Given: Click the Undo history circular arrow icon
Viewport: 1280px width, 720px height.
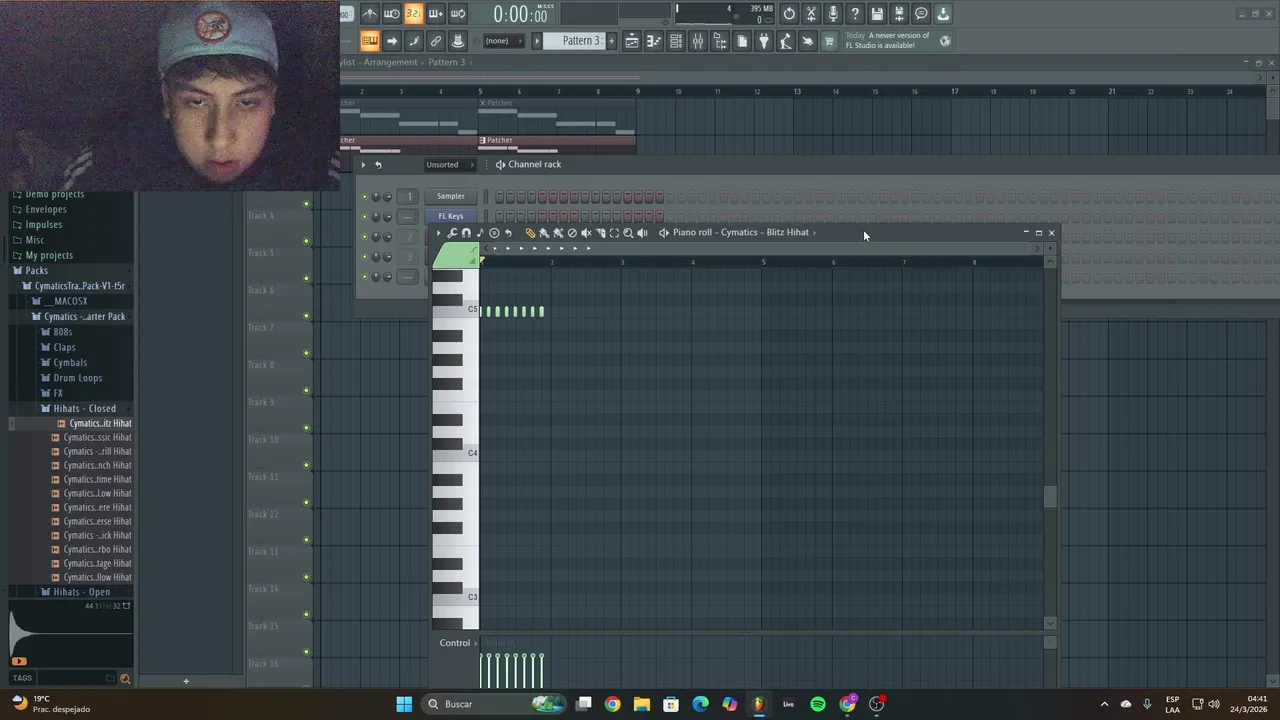Looking at the screenshot, I should pos(789,14).
